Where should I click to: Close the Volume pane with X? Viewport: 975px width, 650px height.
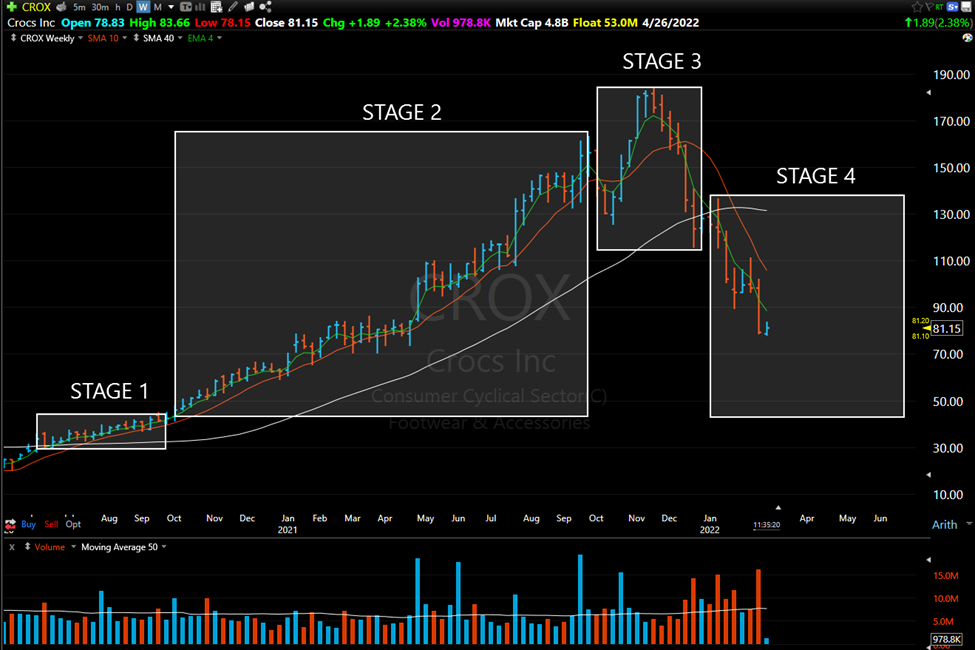tap(12, 547)
